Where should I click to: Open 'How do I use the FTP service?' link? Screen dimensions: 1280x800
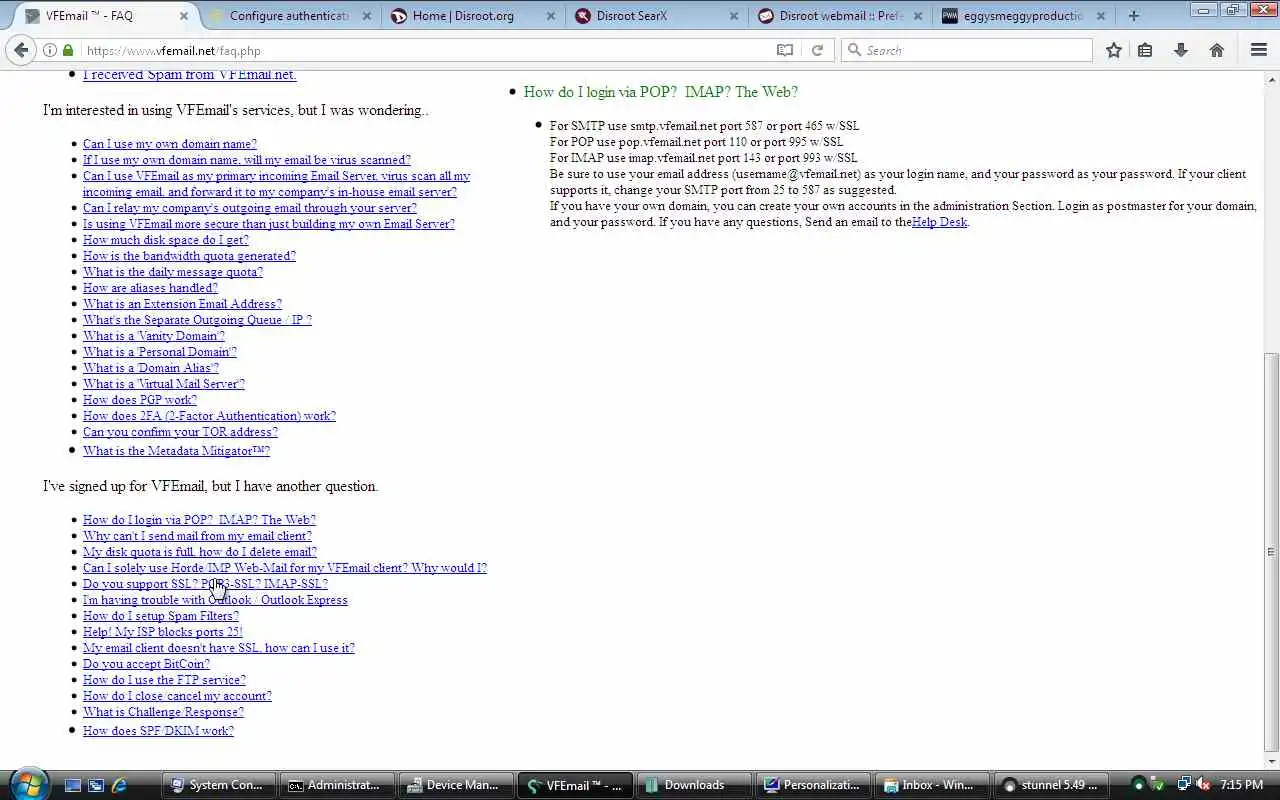pos(164,680)
